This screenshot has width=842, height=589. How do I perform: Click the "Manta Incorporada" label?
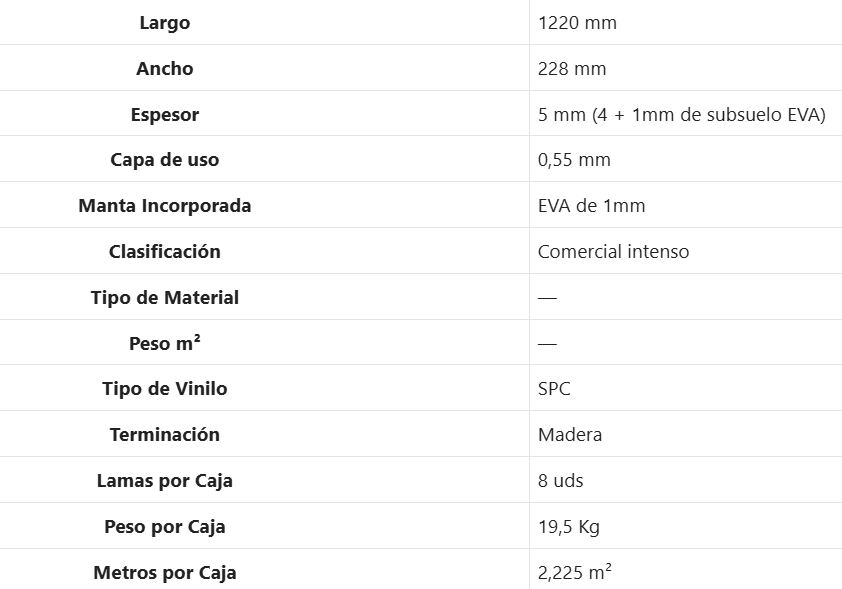click(164, 206)
